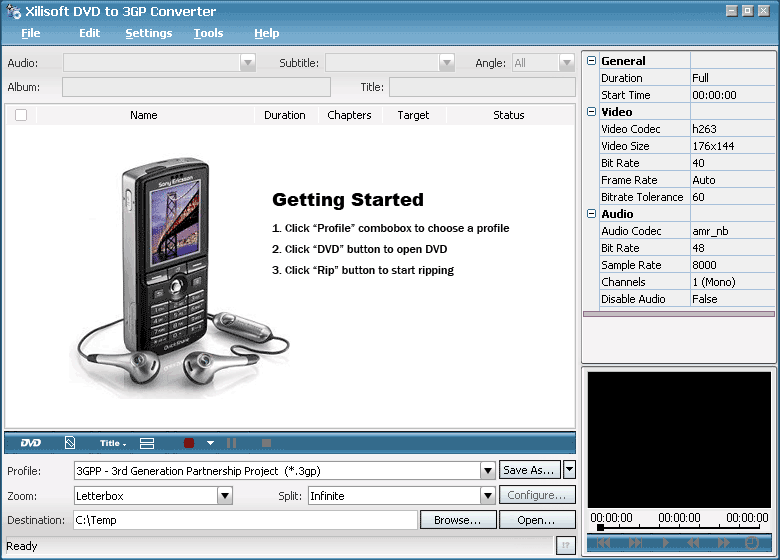Image resolution: width=780 pixels, height=560 pixels.
Task: Select the Video Codec h263 value
Action: [732, 129]
